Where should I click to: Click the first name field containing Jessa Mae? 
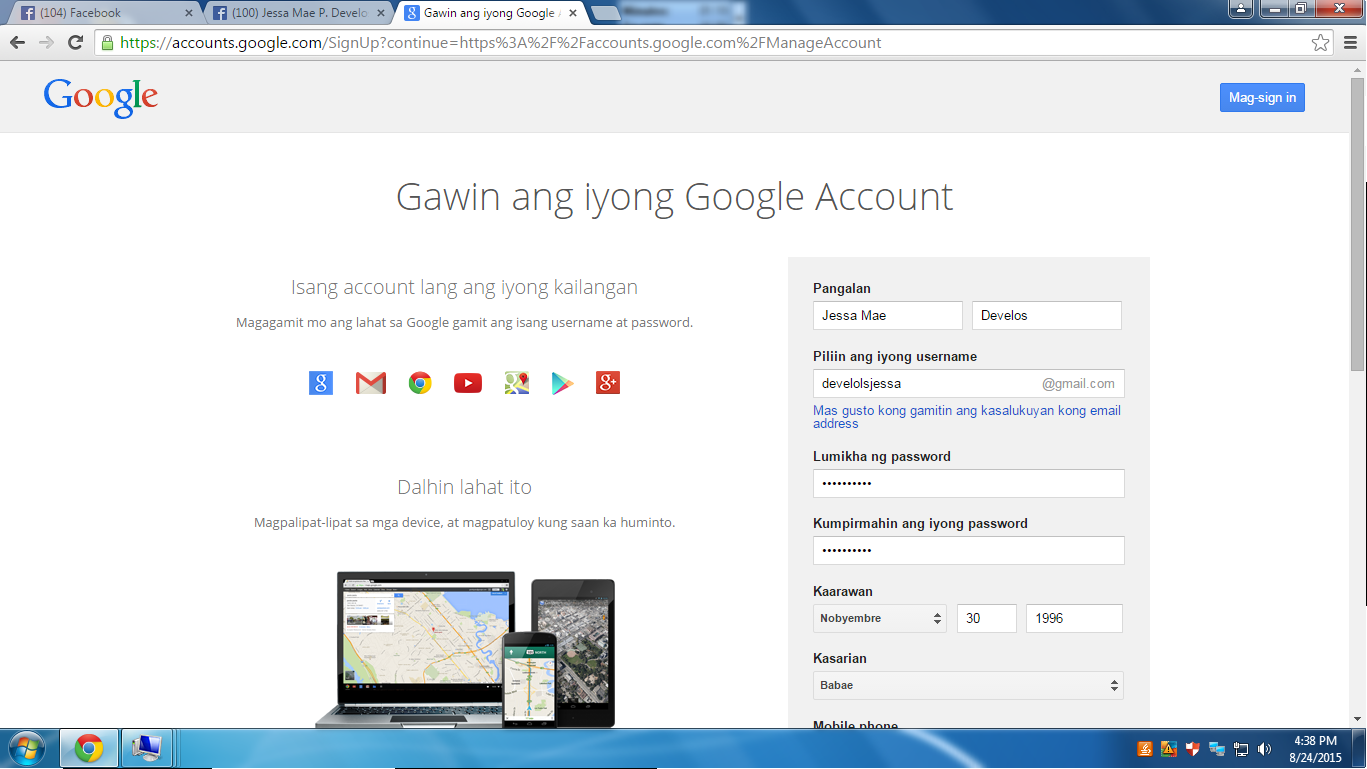[888, 315]
